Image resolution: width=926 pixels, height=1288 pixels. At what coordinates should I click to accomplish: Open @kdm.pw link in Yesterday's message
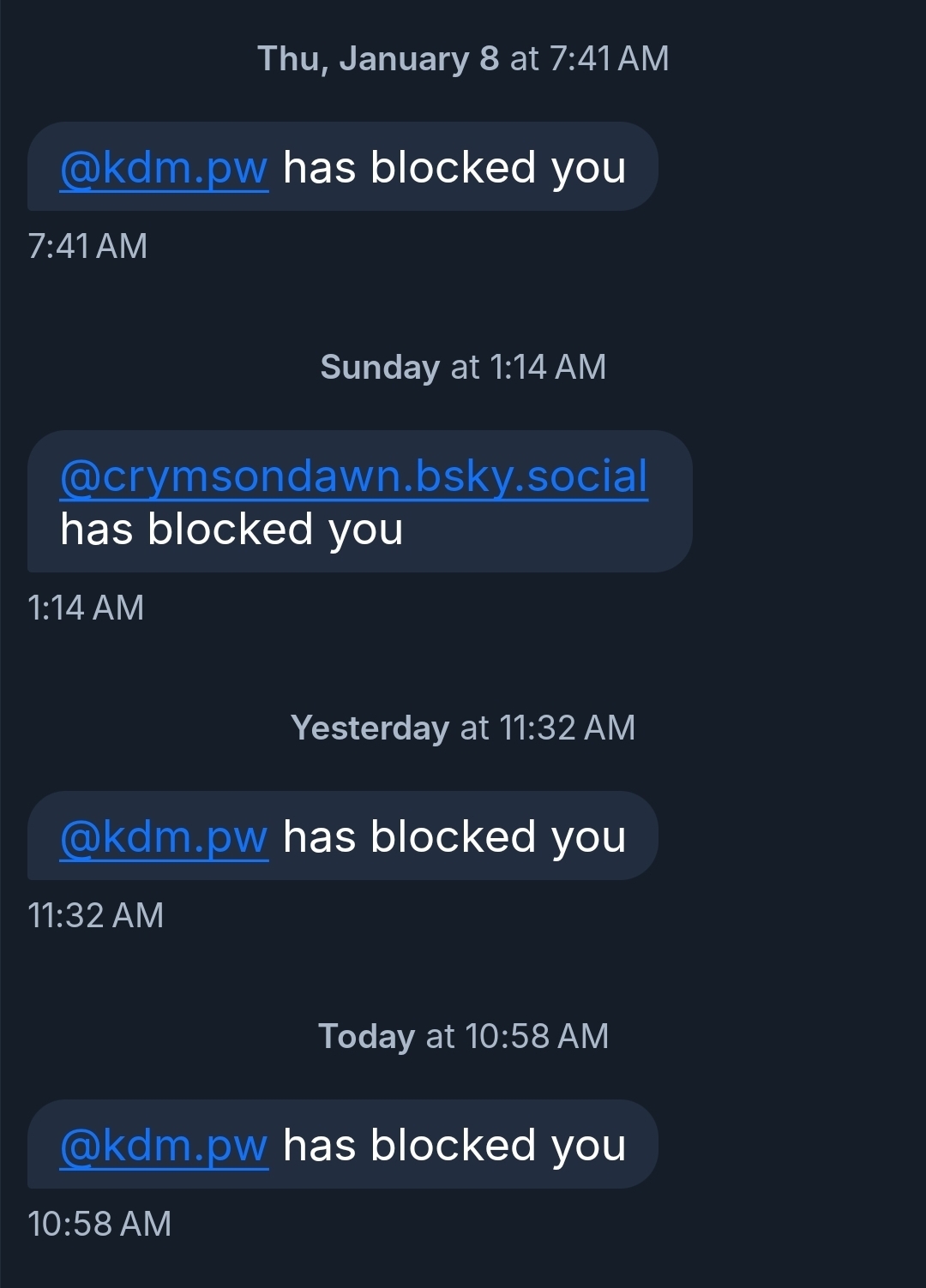(164, 836)
